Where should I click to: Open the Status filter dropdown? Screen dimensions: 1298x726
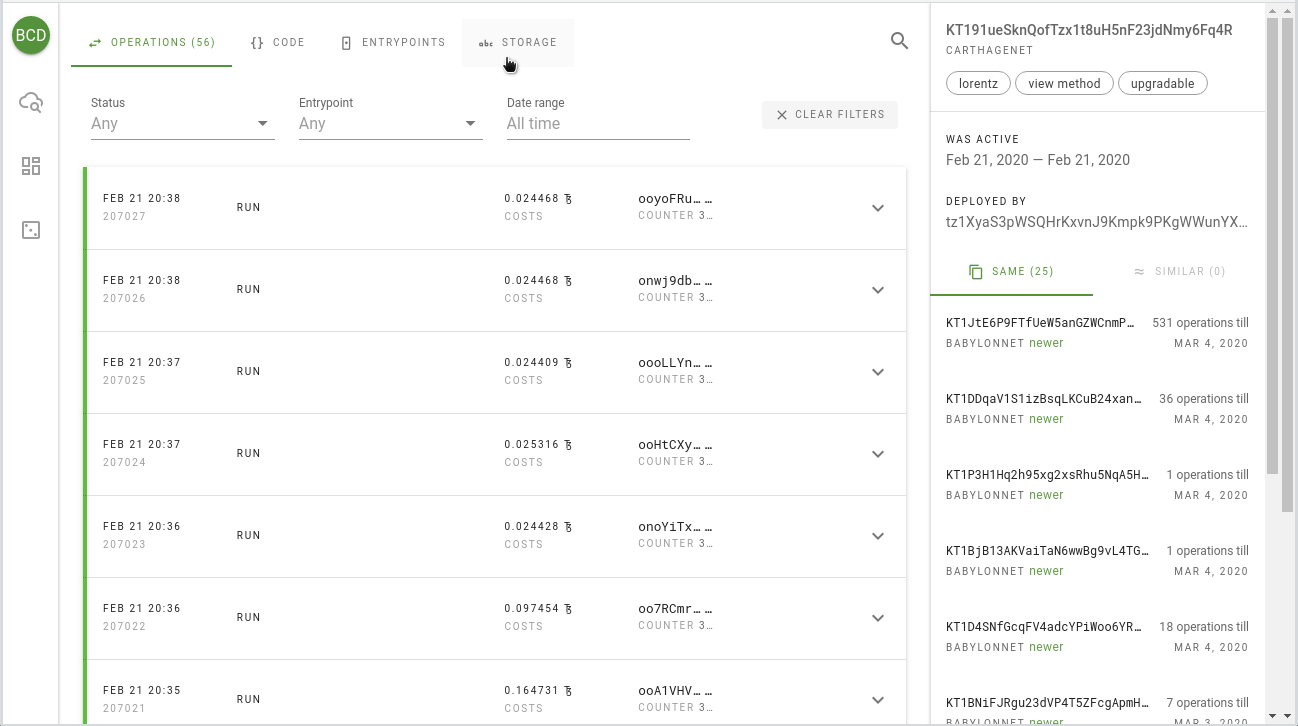point(182,124)
